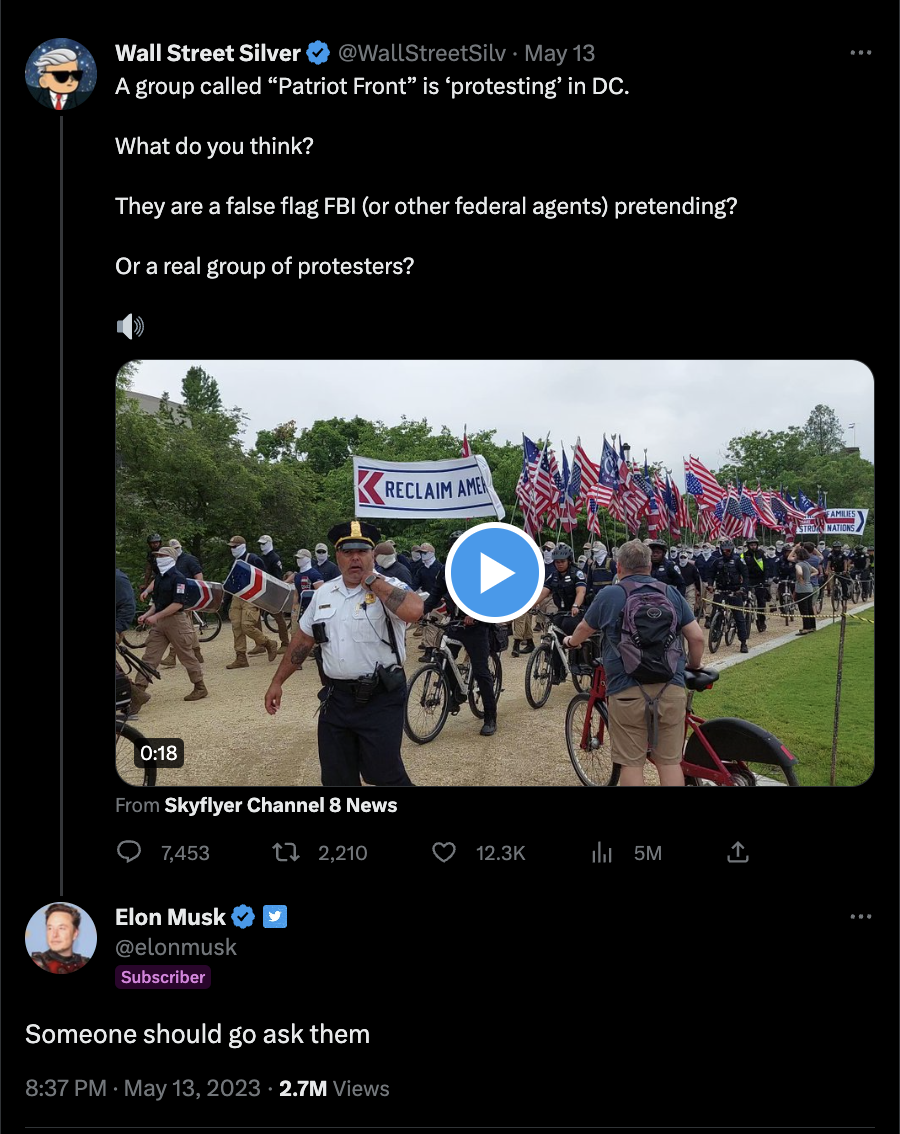Like the Wall Street Silver tweet

444,852
